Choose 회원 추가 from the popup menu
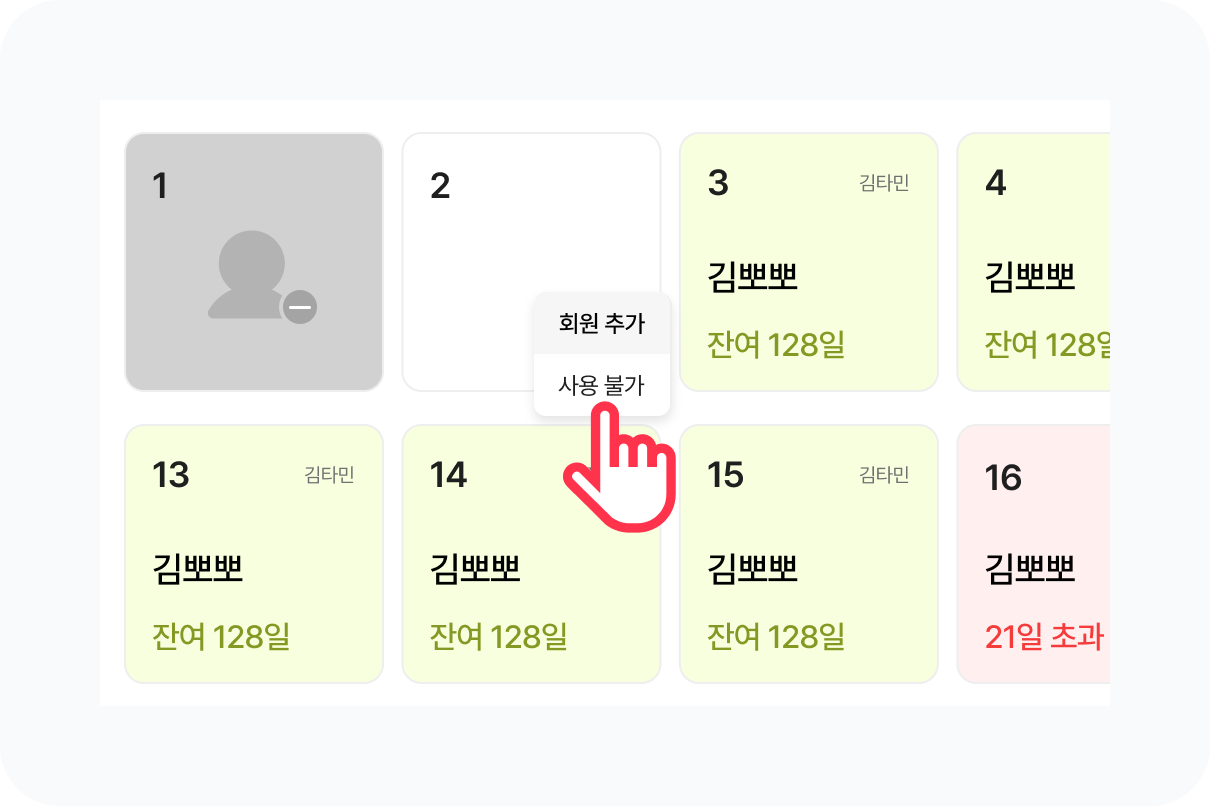 click(x=601, y=324)
